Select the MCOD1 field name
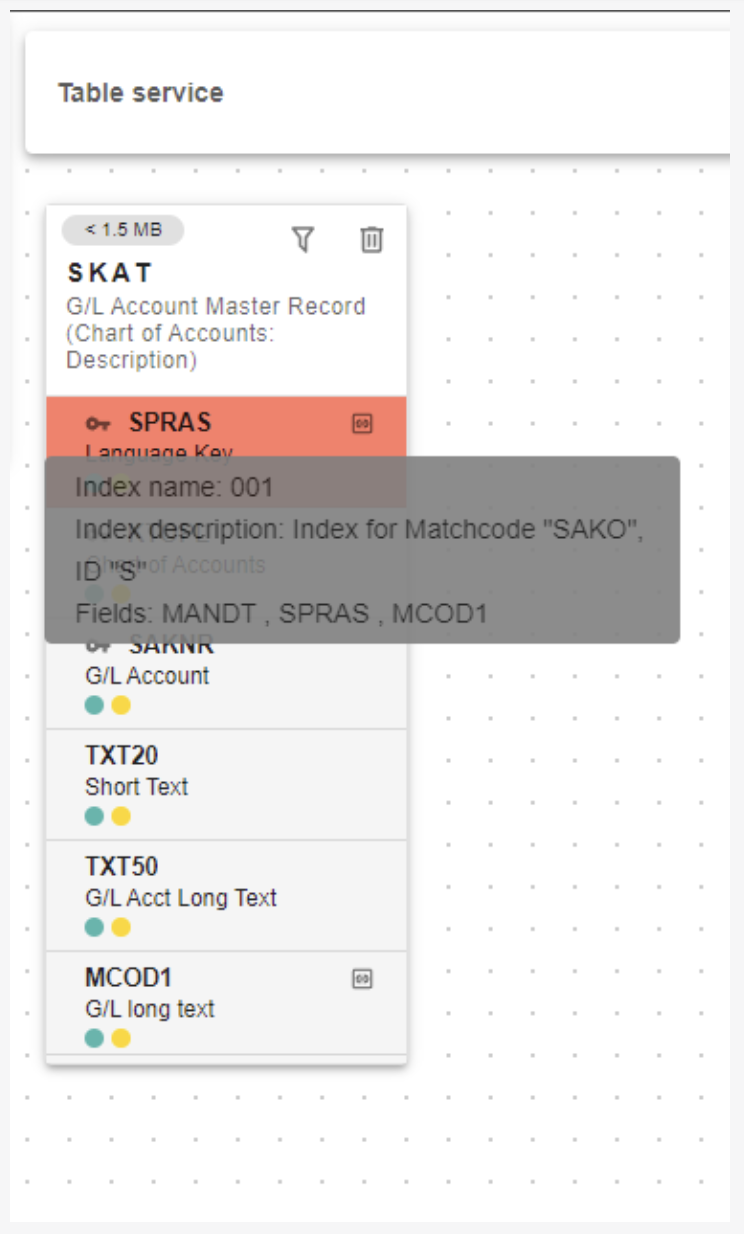 (x=129, y=977)
